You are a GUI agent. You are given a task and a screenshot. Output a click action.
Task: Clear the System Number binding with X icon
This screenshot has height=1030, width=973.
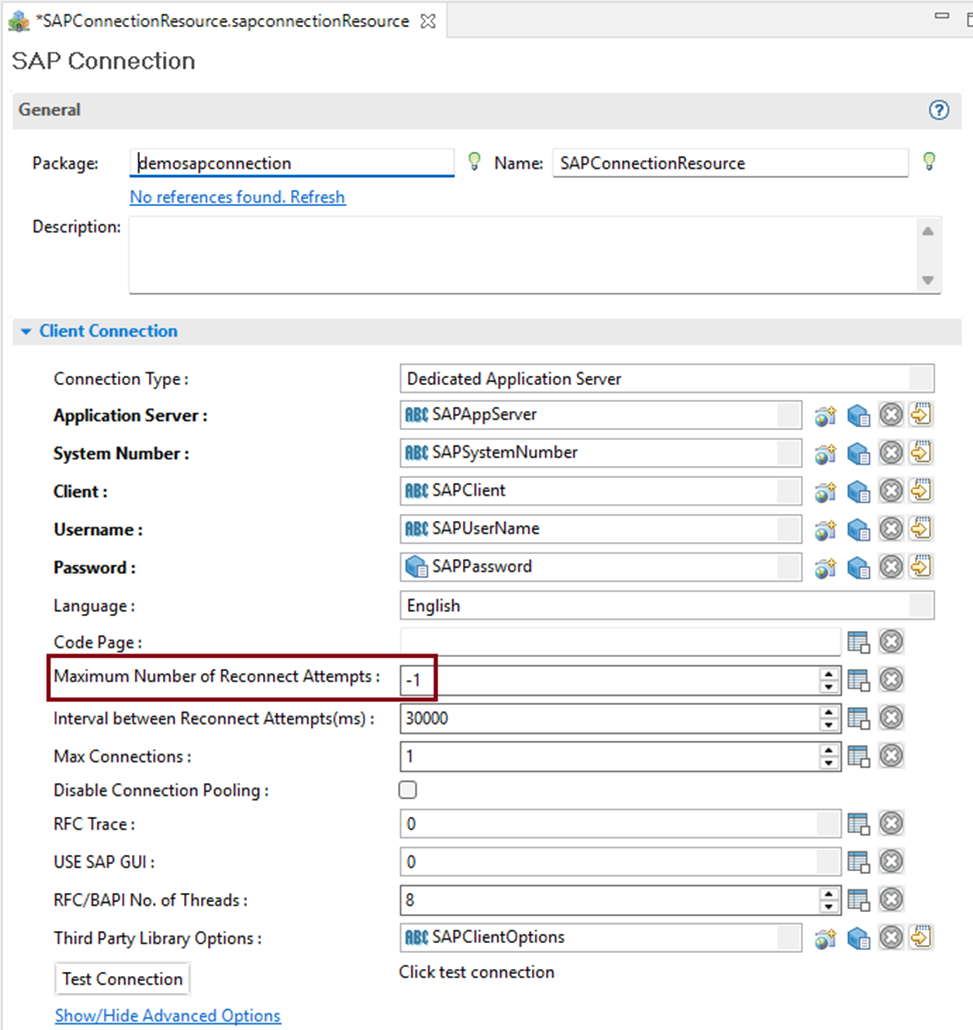892,453
